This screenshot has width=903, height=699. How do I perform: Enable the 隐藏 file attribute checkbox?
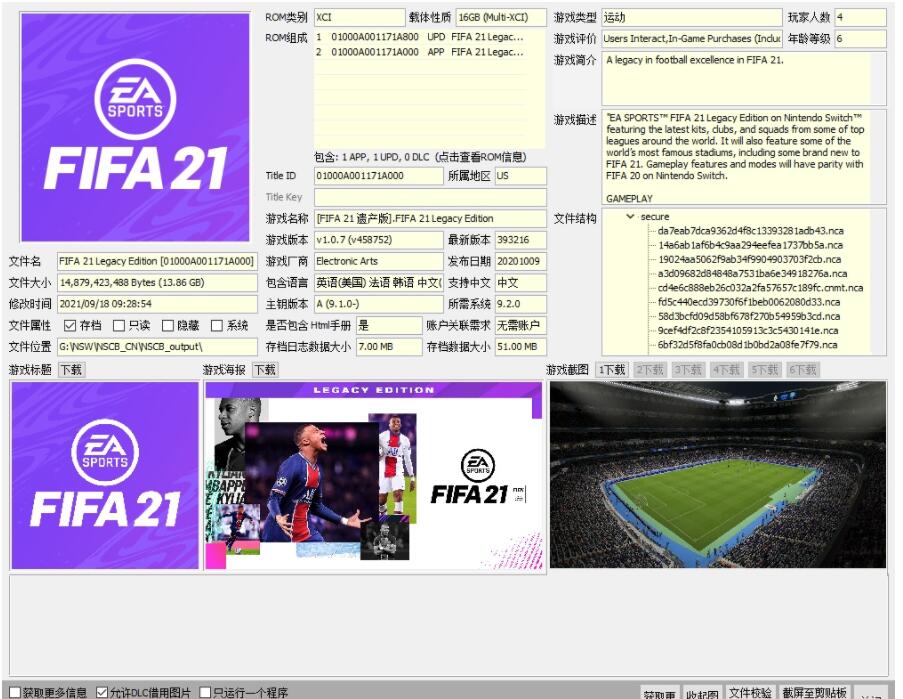coord(168,326)
